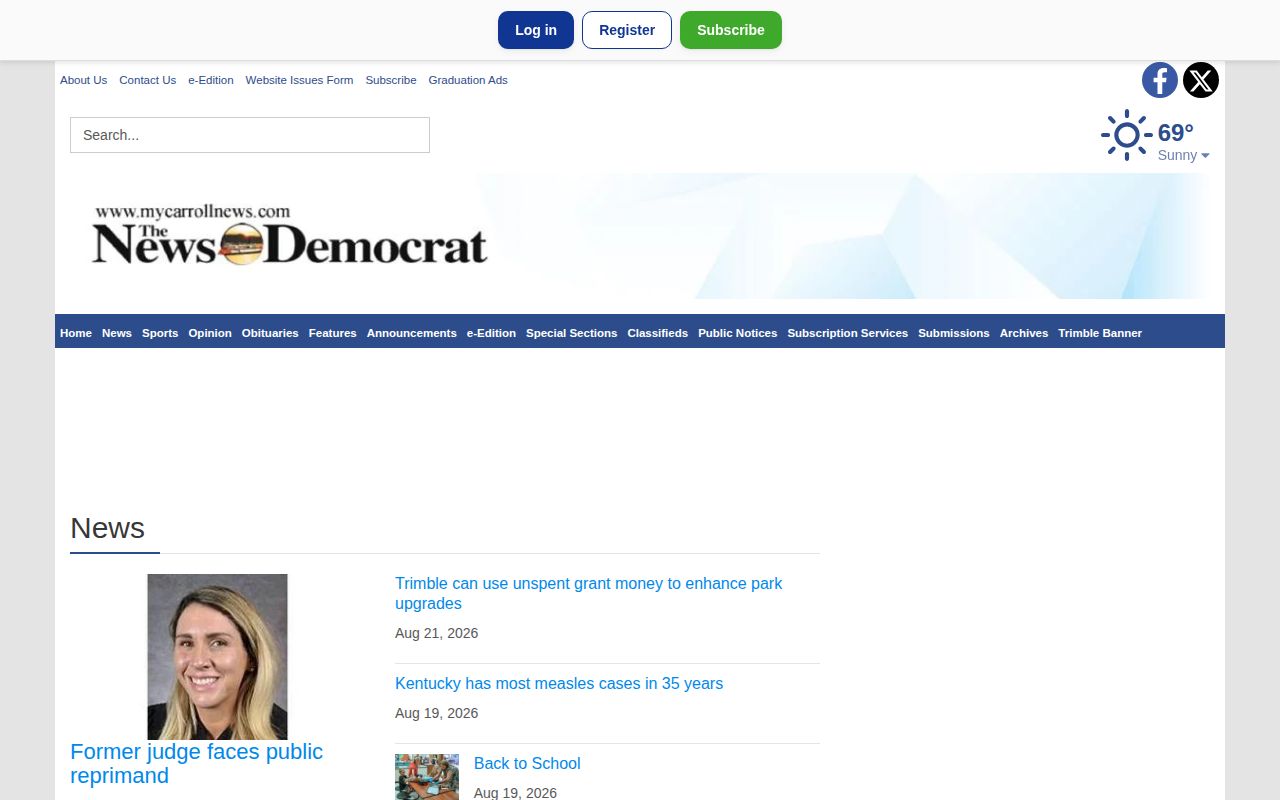Image resolution: width=1280 pixels, height=800 pixels.
Task: Go to Home in the navigation bar
Action: 76,333
